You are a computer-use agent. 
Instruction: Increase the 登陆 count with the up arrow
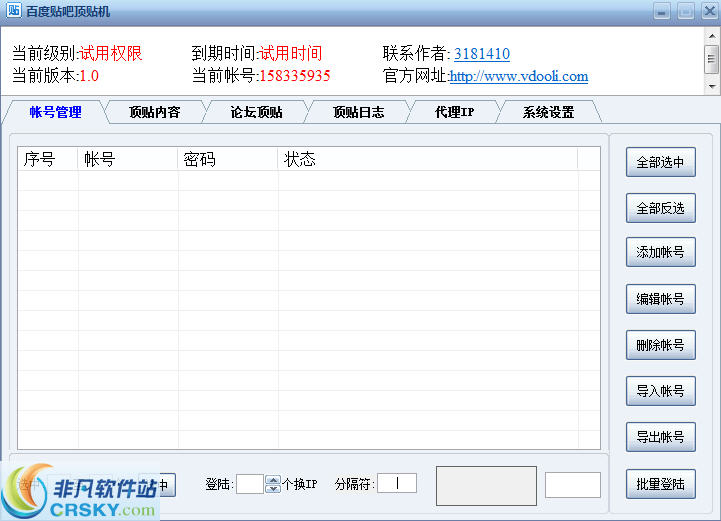pos(273,479)
